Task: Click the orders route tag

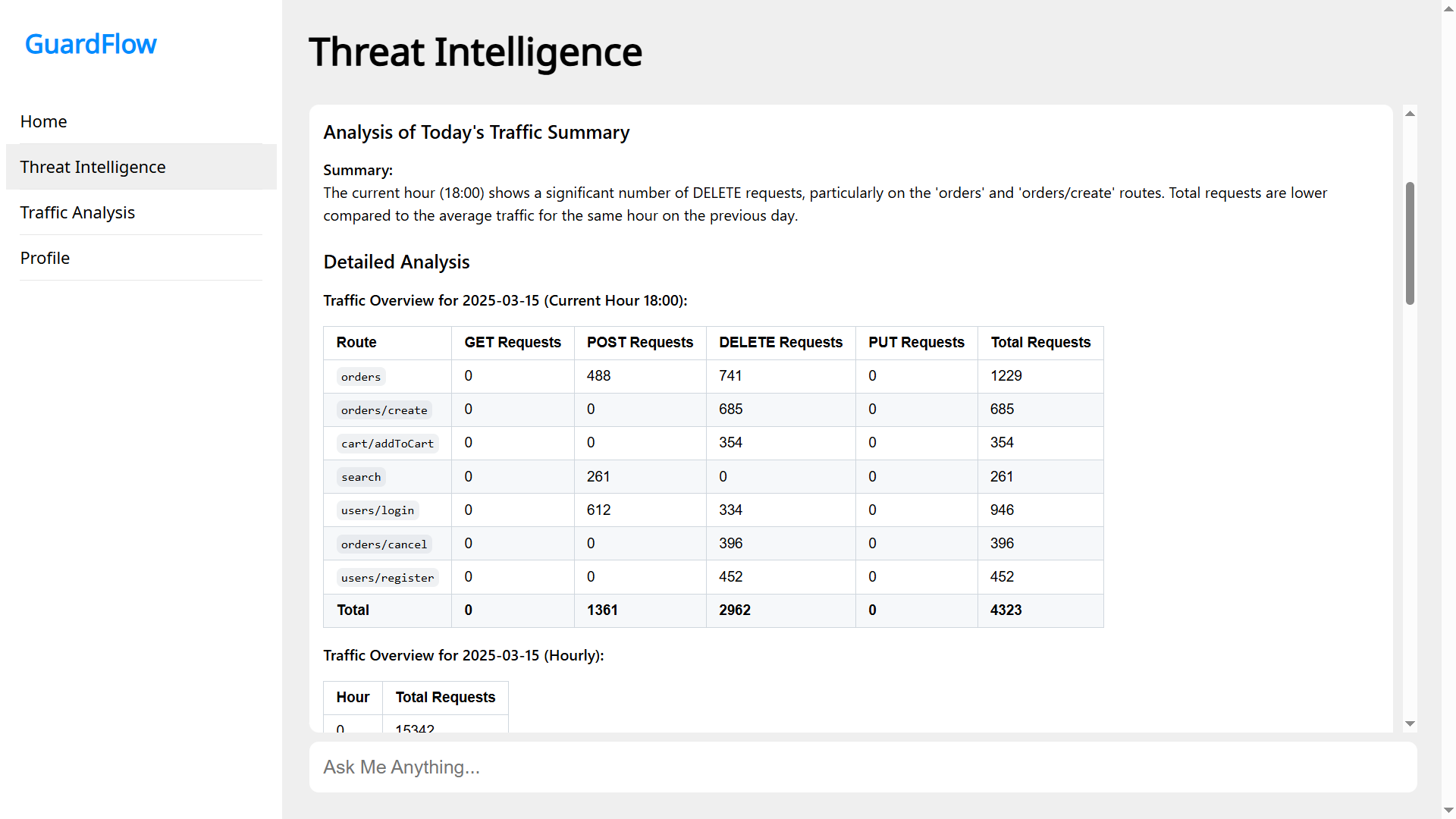Action: (x=361, y=377)
